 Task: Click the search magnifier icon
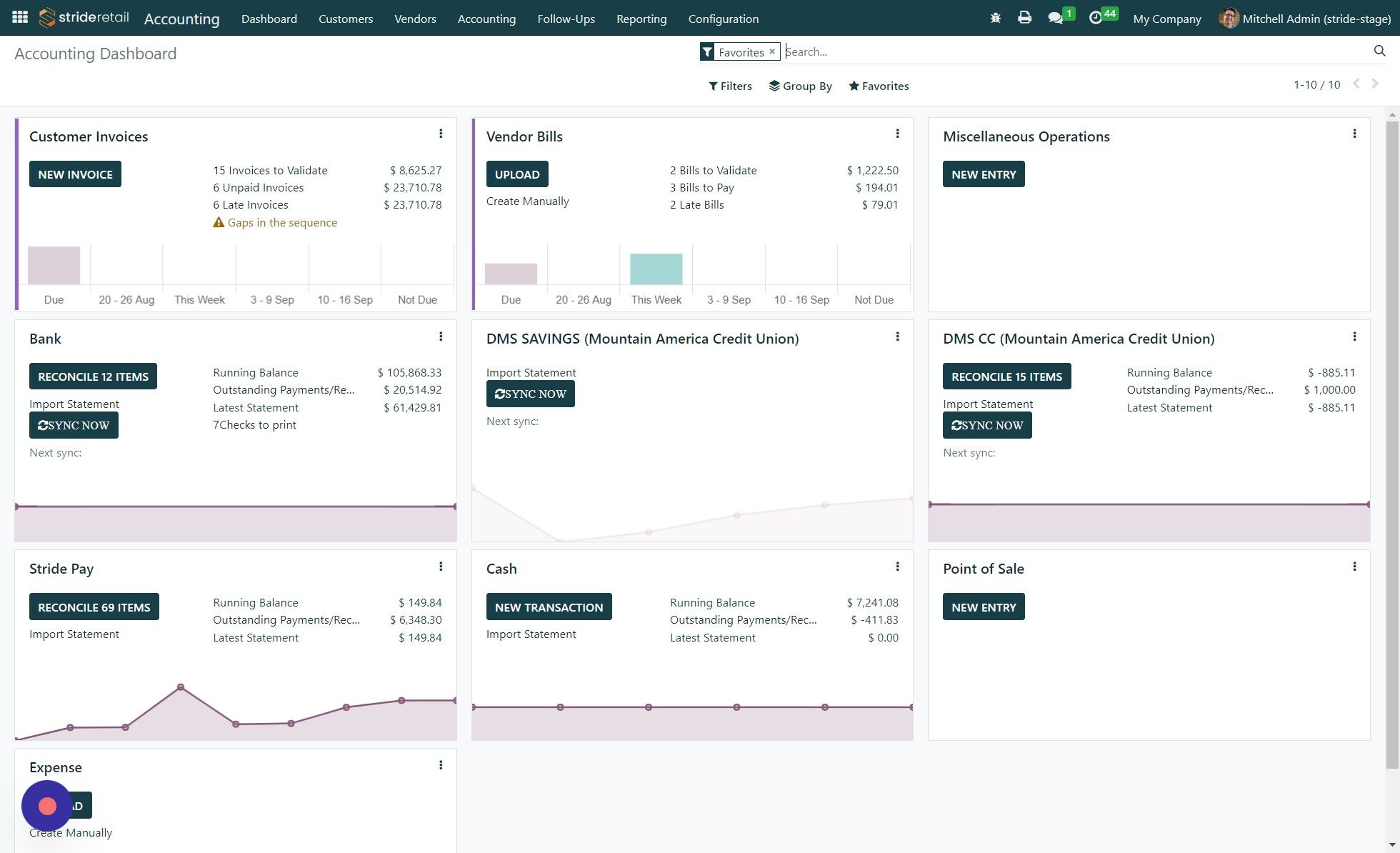click(x=1379, y=51)
